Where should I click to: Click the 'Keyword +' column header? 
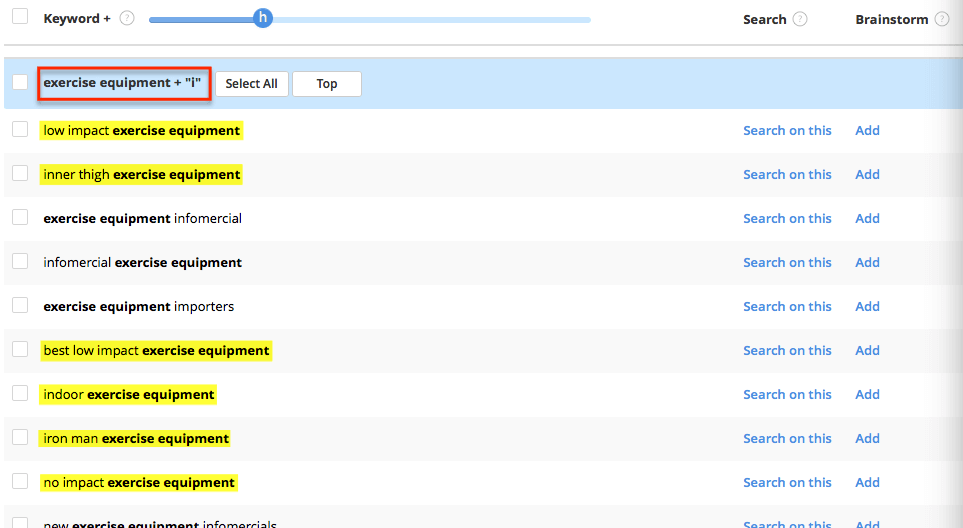[77, 18]
